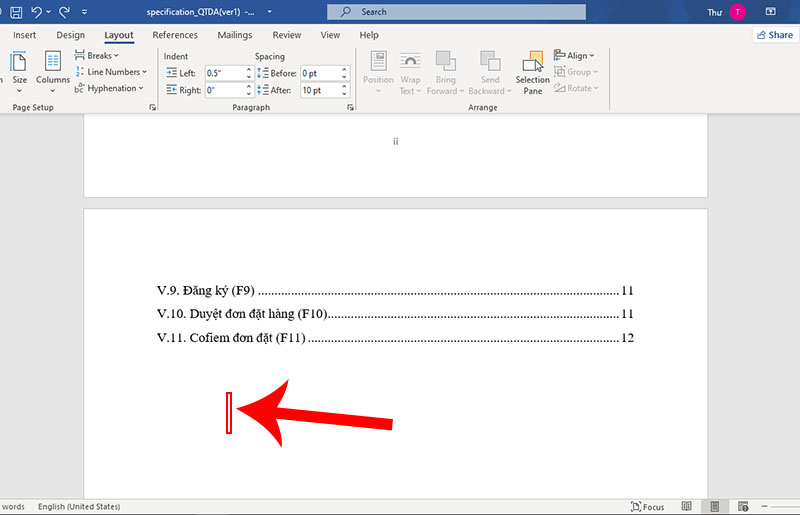Click the Spacing After icon
Screen dimensions: 800x515
[x=263, y=90]
